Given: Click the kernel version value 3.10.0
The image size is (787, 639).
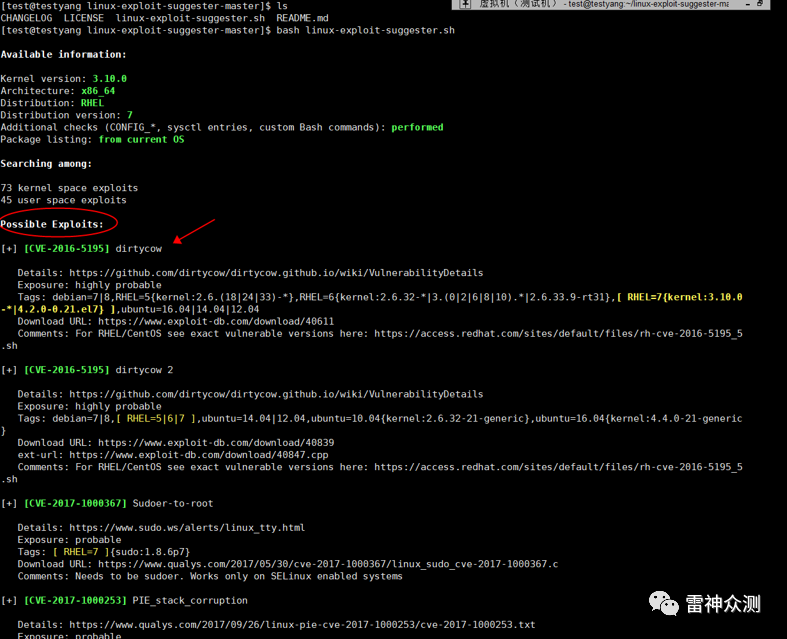Looking at the screenshot, I should [109, 79].
